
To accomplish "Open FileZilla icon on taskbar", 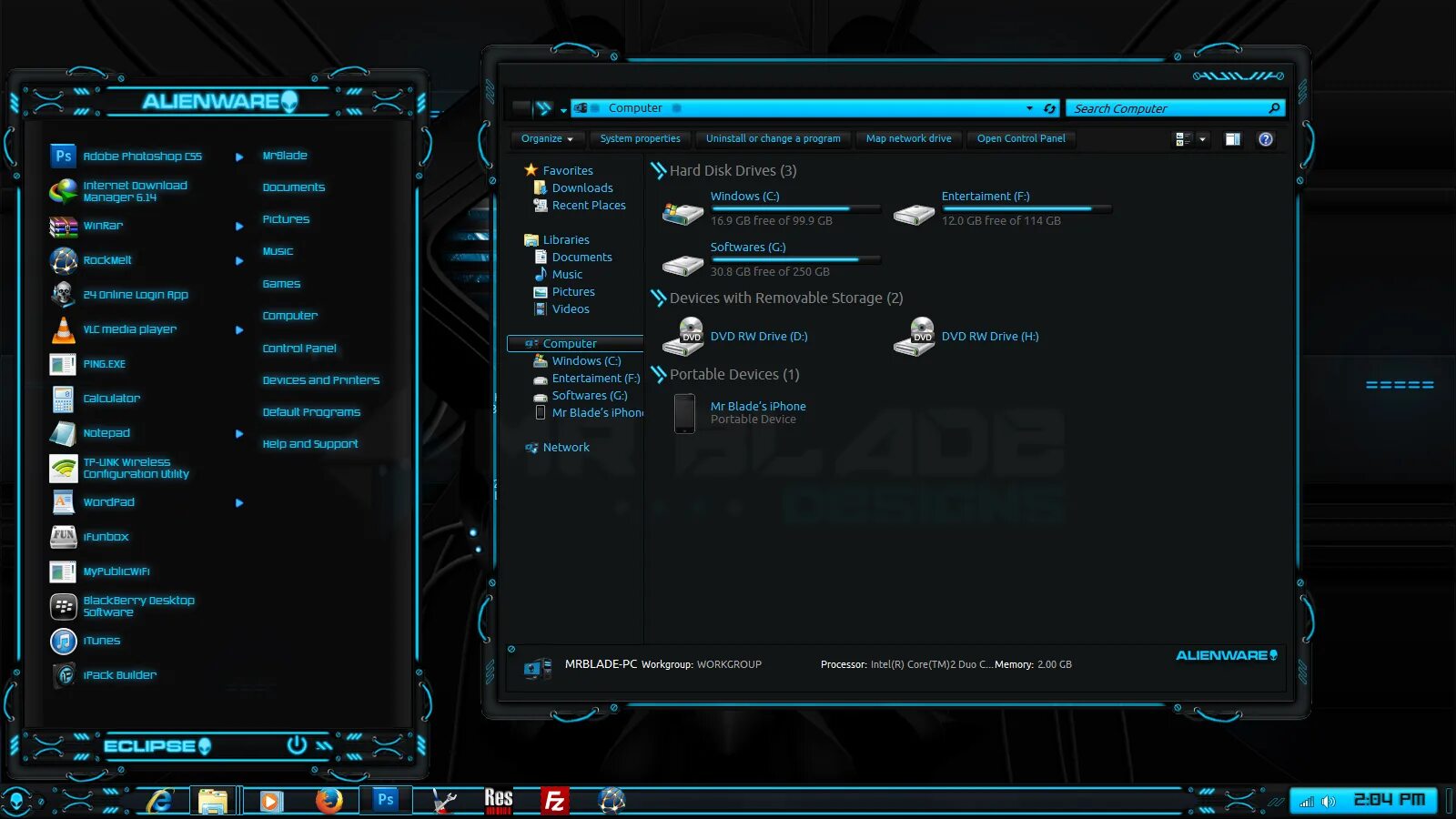I will [x=553, y=801].
